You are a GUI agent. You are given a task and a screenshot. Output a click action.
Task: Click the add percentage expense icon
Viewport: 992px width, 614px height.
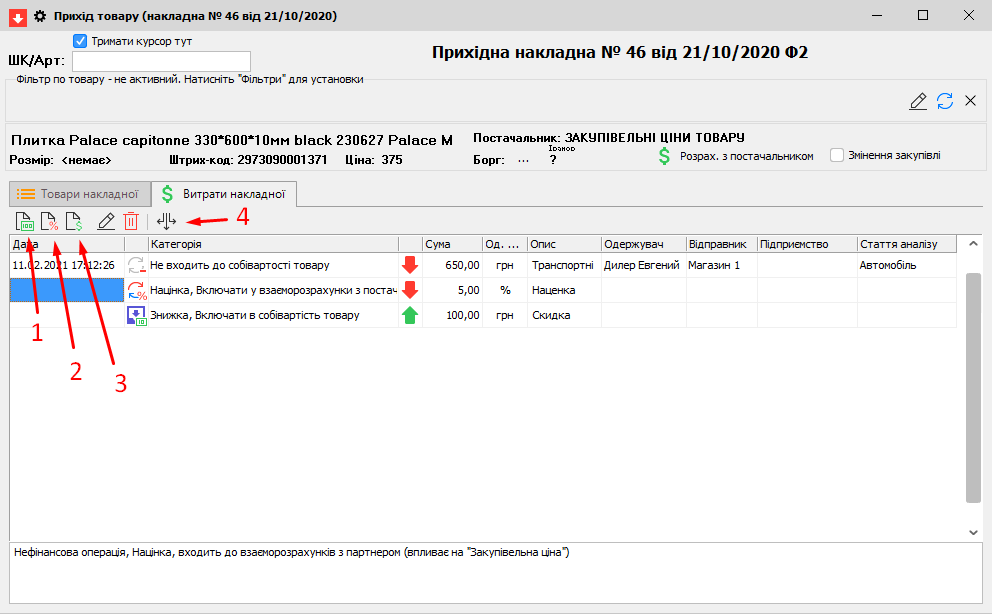pos(48,221)
